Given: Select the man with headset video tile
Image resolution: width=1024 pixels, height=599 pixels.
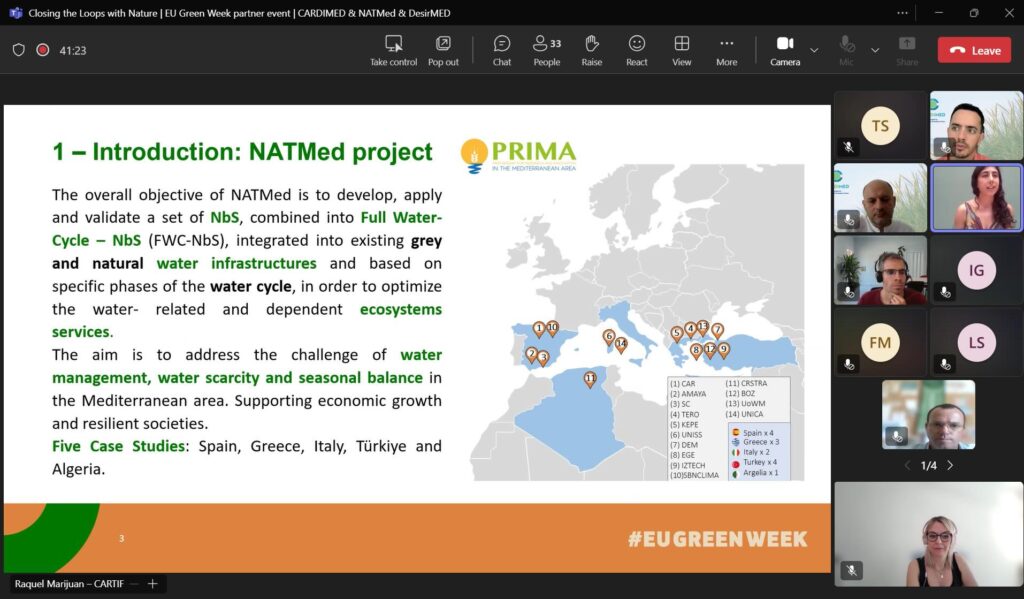Looking at the screenshot, I should [880, 270].
